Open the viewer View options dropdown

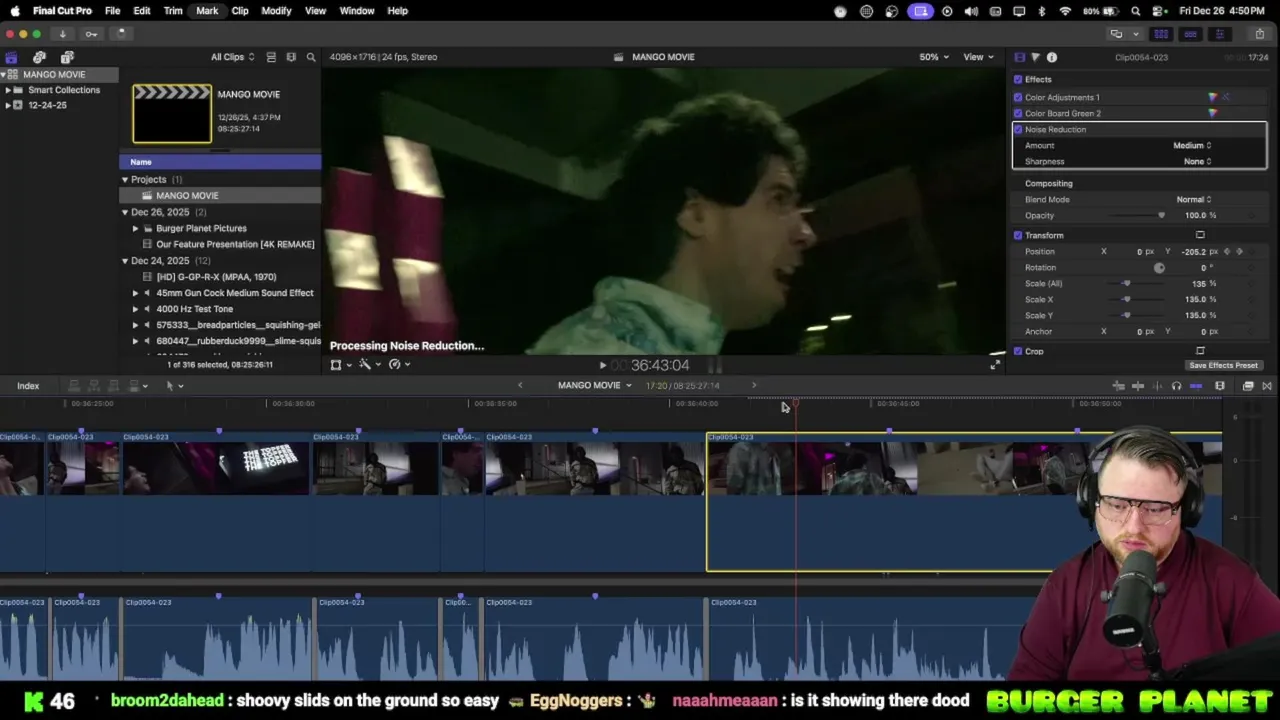977,57
